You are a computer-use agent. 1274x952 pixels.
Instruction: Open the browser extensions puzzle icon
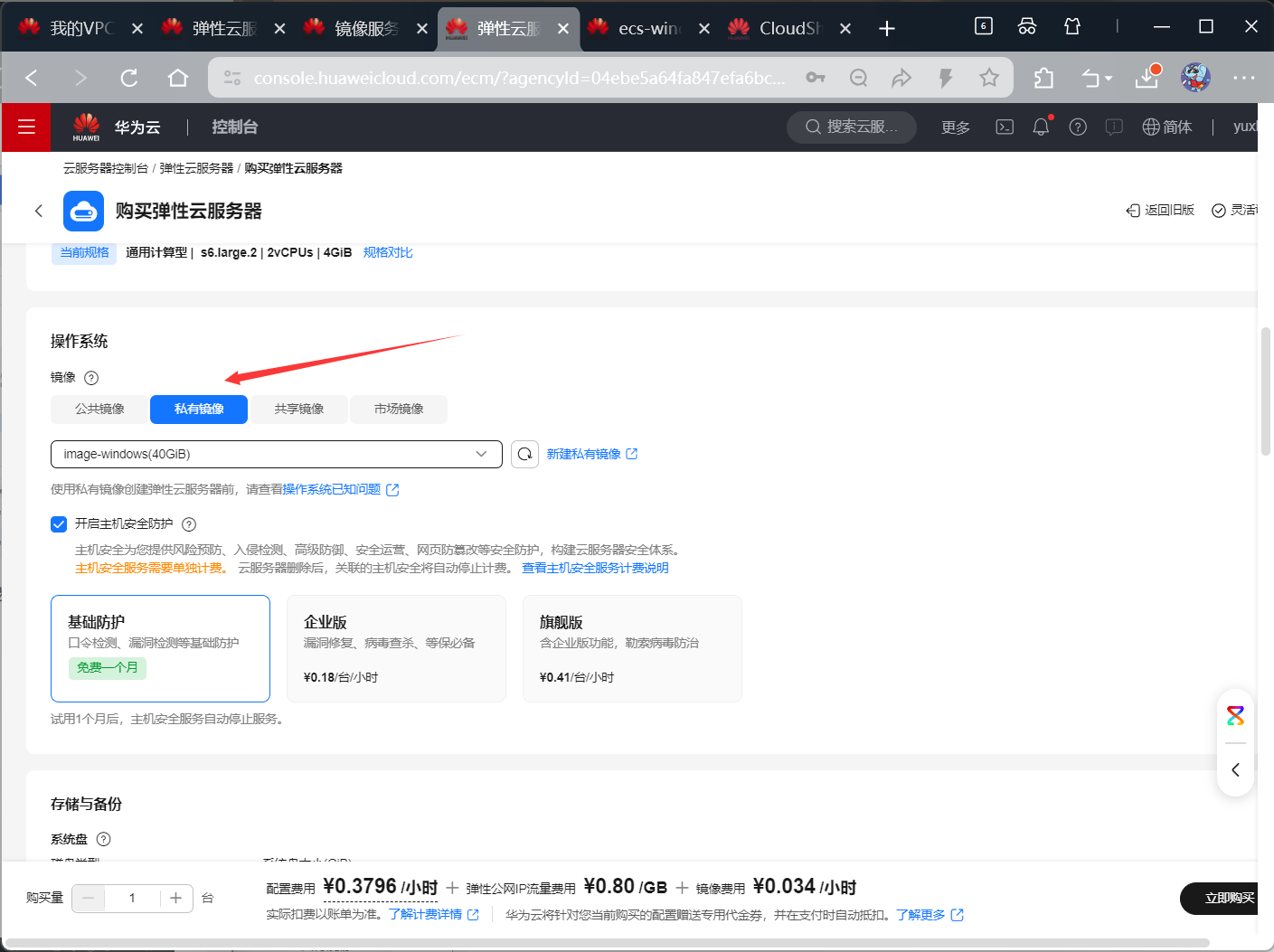click(1043, 78)
